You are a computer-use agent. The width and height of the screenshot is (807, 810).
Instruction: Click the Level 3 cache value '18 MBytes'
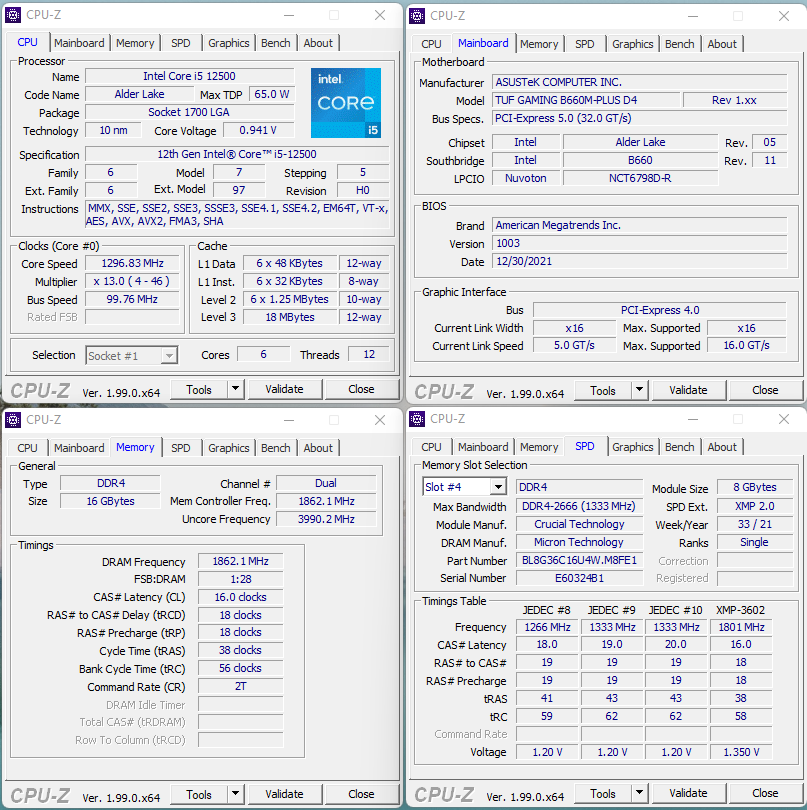point(289,317)
